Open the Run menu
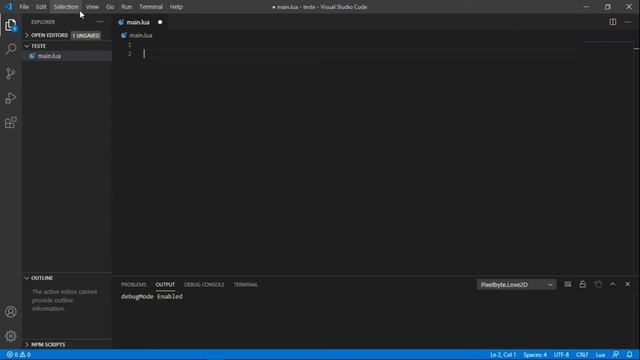 coord(127,7)
